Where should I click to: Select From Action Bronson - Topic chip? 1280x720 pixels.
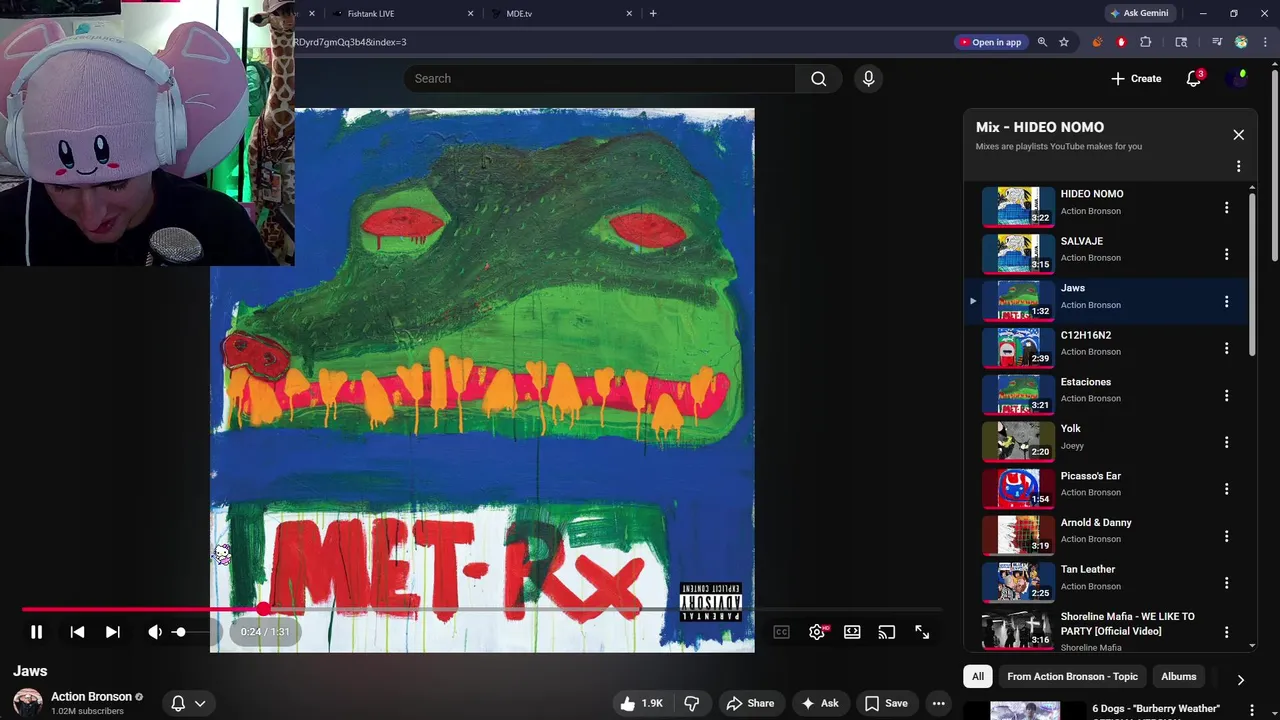pos(1072,677)
